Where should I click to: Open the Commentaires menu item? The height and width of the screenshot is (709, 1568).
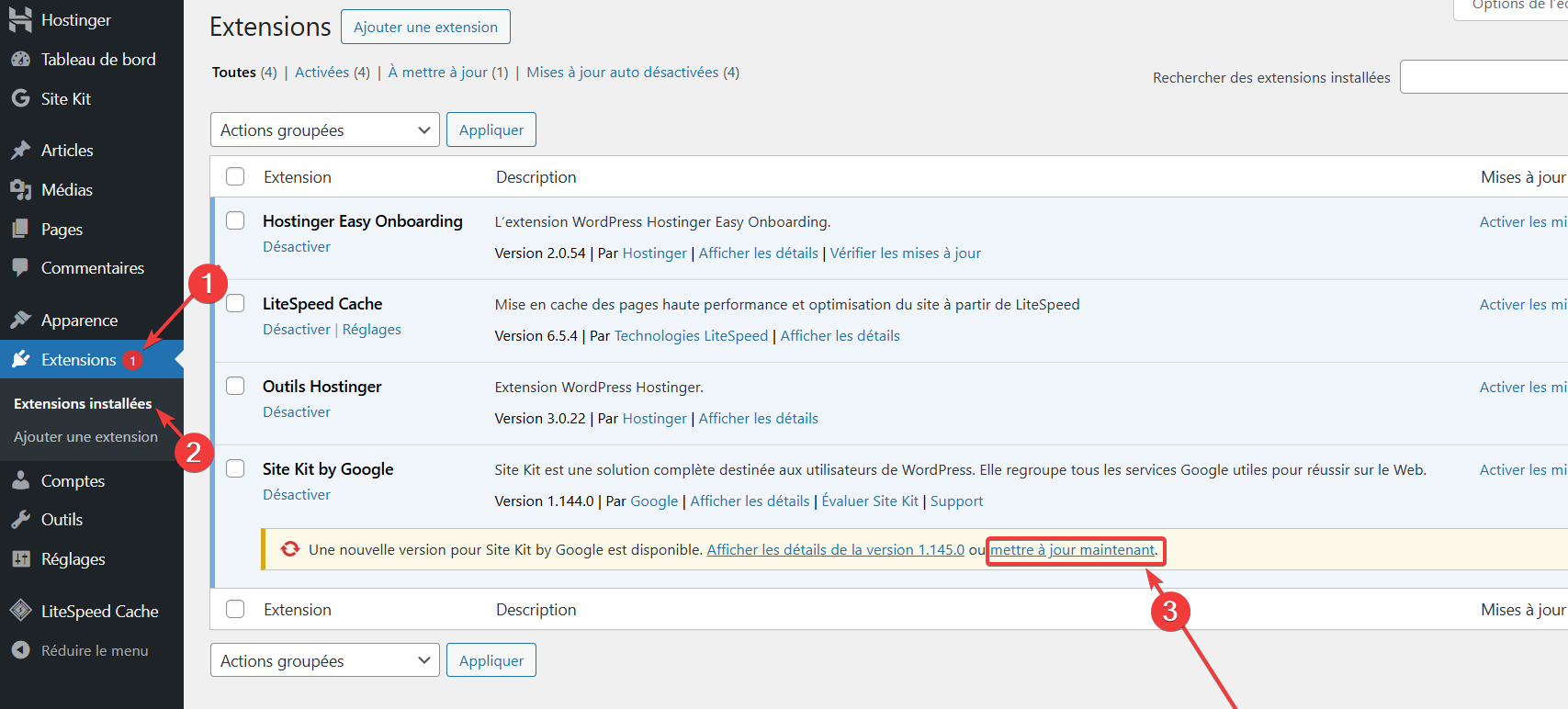(x=92, y=268)
